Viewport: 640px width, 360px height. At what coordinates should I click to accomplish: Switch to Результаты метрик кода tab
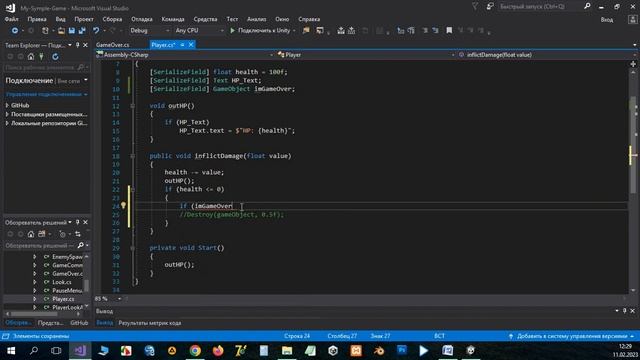150,323
